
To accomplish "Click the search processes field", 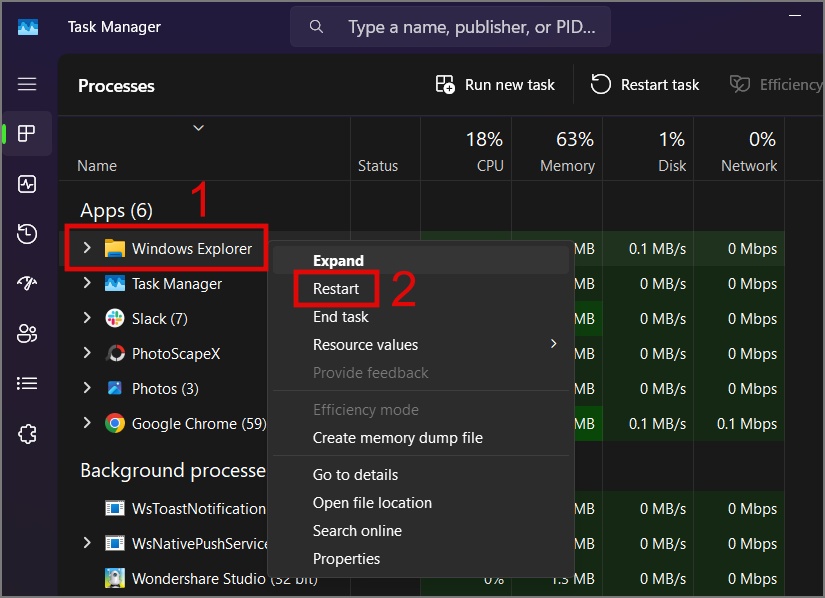I will [x=449, y=26].
